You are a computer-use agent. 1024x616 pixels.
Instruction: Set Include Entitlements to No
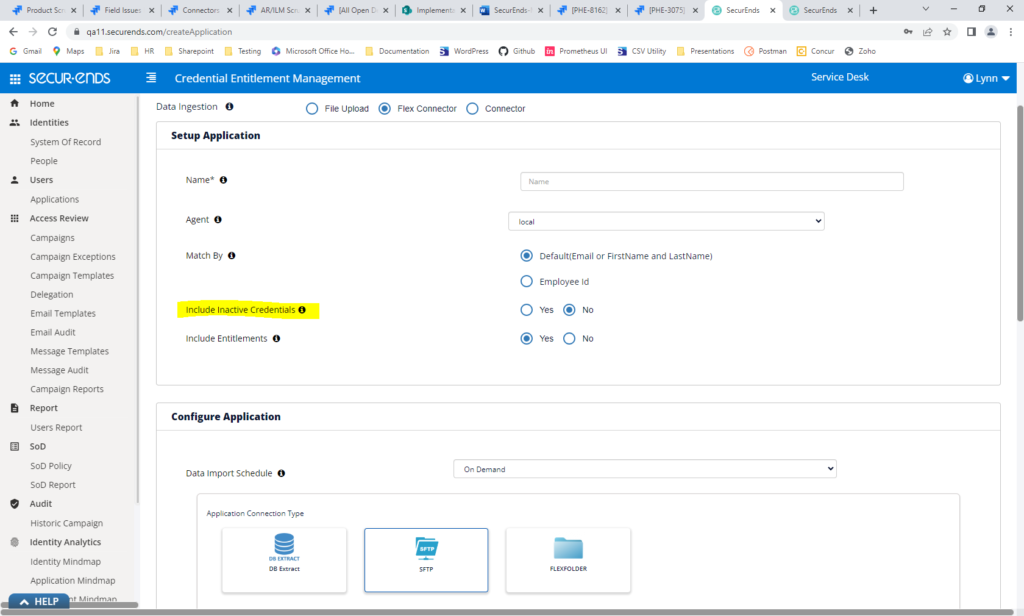pyautogui.click(x=569, y=338)
